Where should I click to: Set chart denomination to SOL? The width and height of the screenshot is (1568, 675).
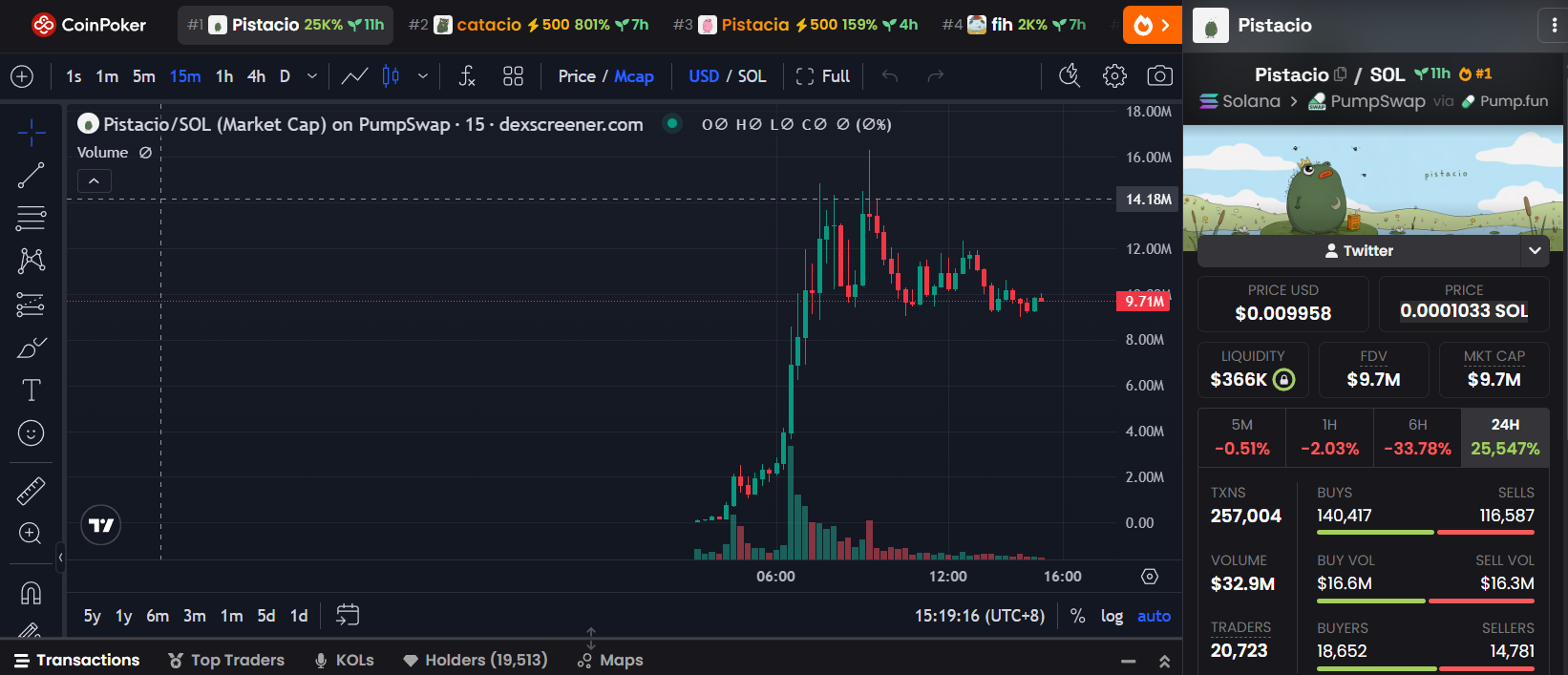(752, 76)
